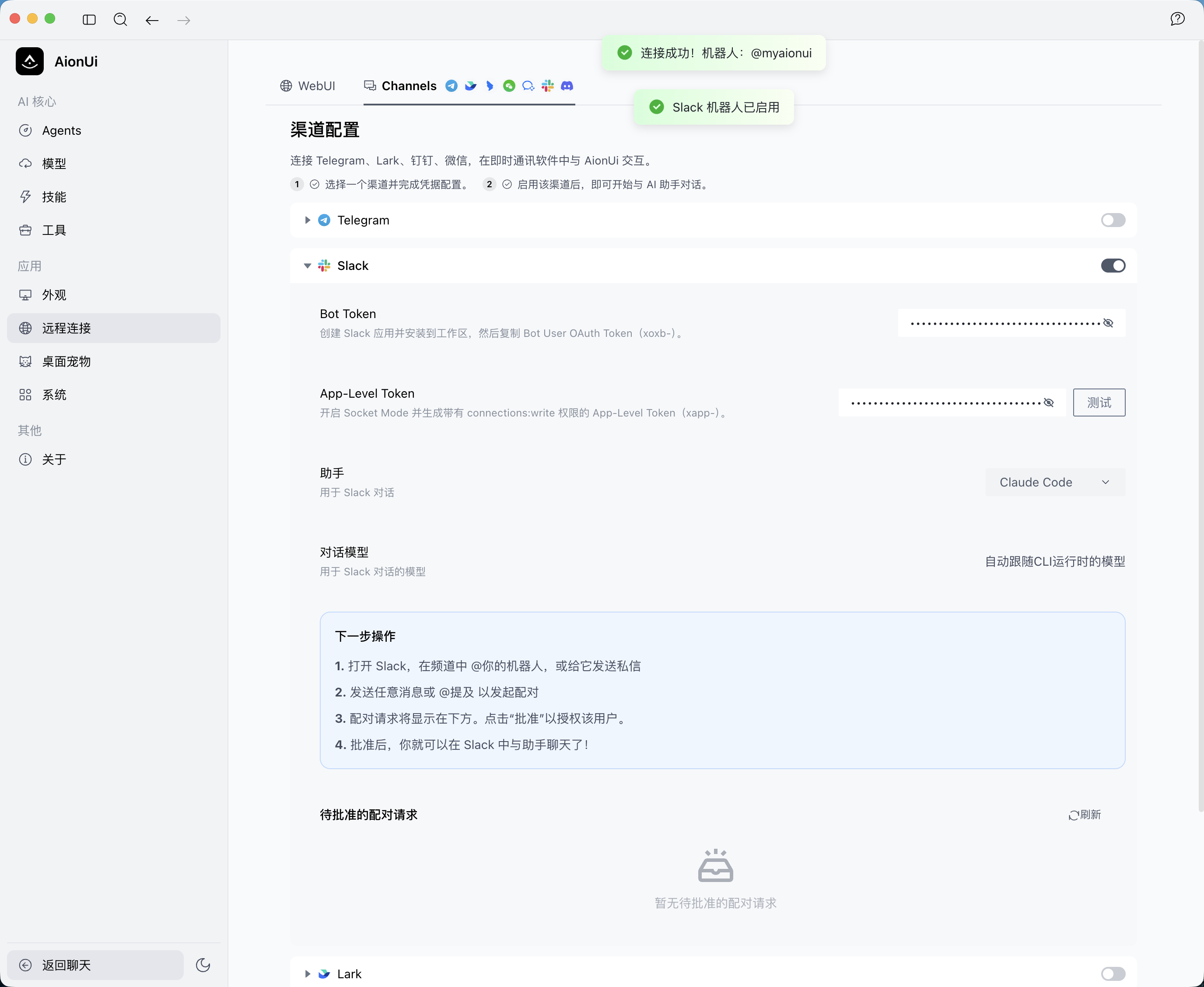Open 关于 in sidebar
Image resolution: width=1204 pixels, height=987 pixels.
(x=114, y=459)
